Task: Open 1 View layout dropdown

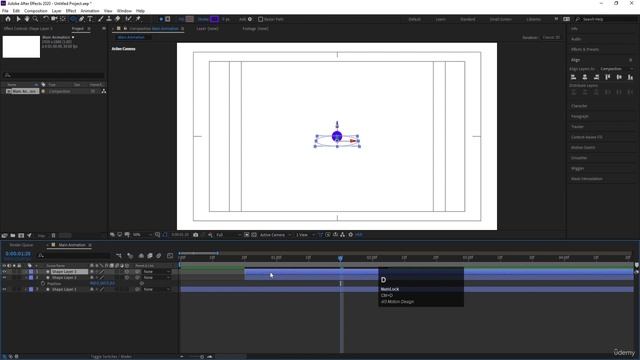Action: tap(305, 235)
